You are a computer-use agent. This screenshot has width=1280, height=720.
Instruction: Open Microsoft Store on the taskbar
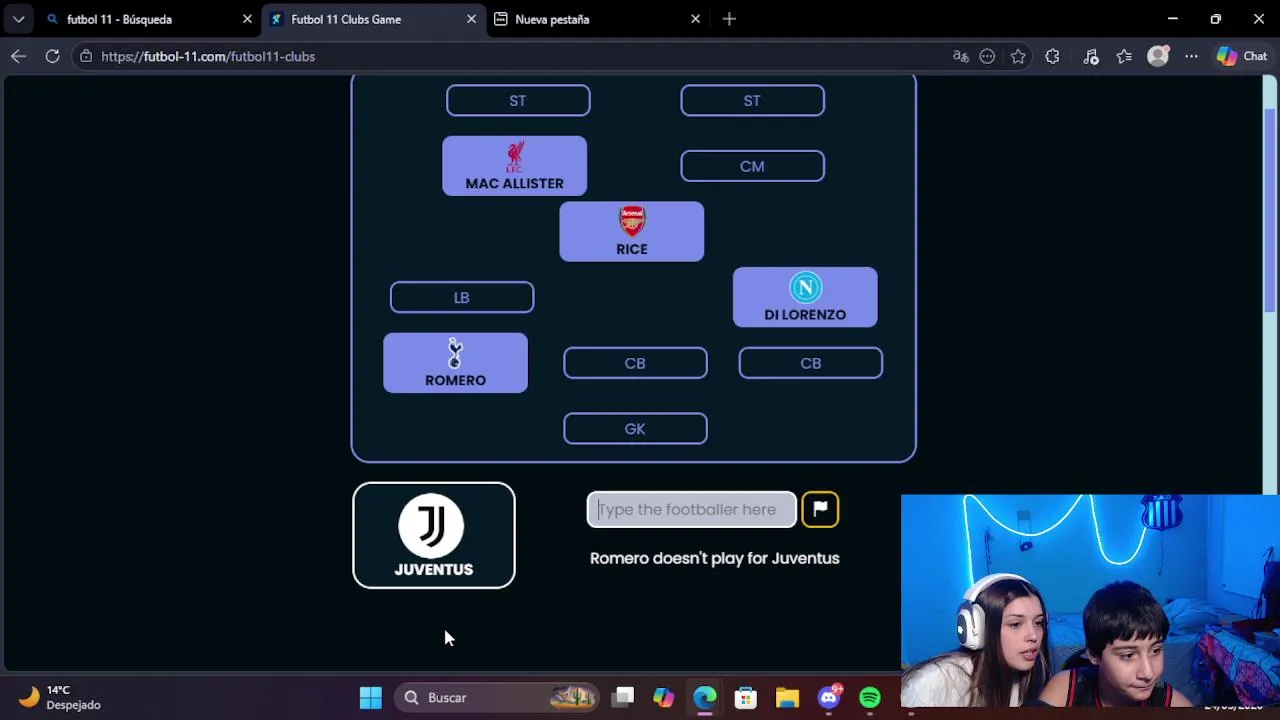pos(746,697)
